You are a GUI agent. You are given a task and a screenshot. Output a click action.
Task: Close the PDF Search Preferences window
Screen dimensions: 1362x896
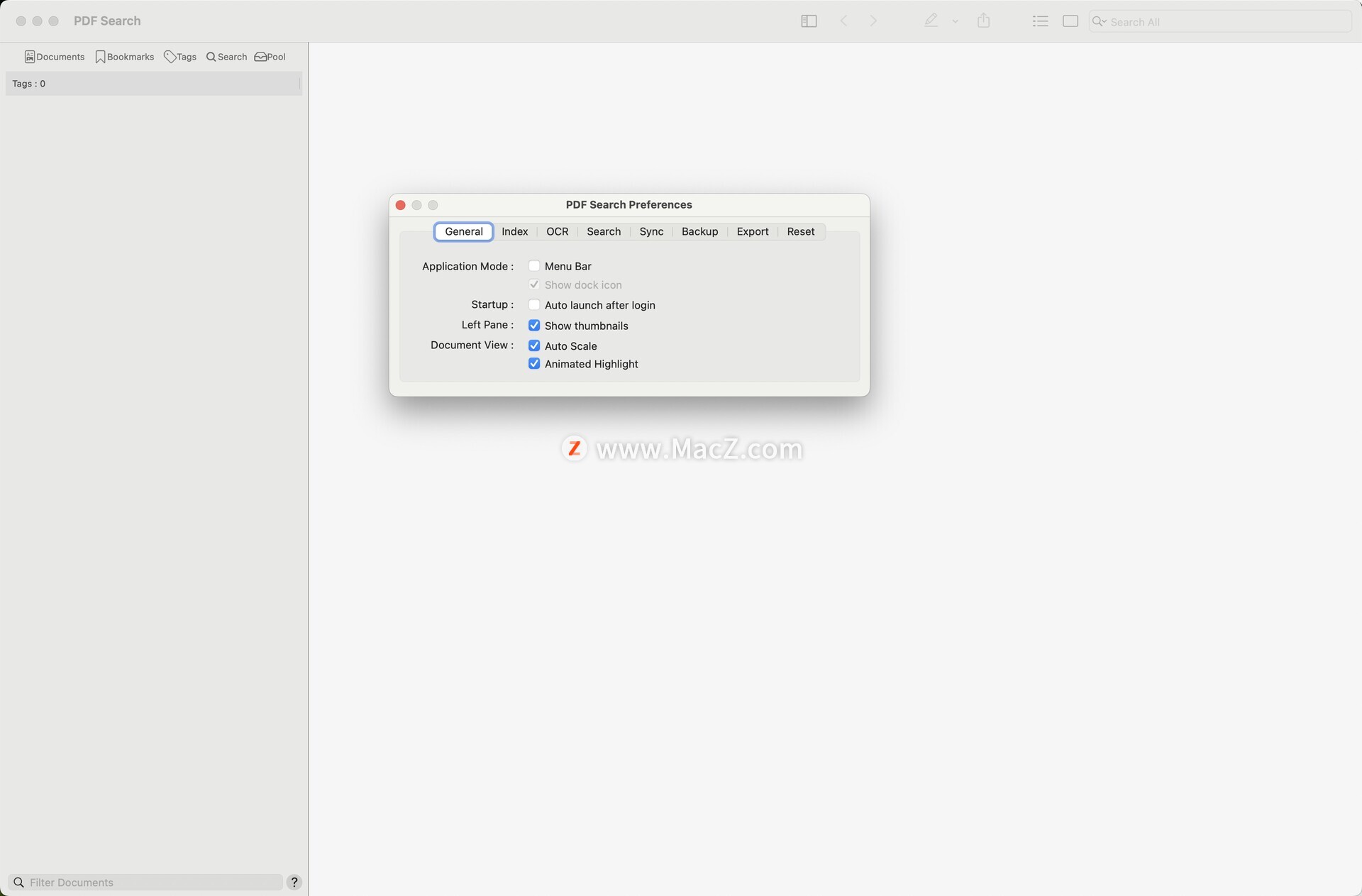[x=400, y=205]
